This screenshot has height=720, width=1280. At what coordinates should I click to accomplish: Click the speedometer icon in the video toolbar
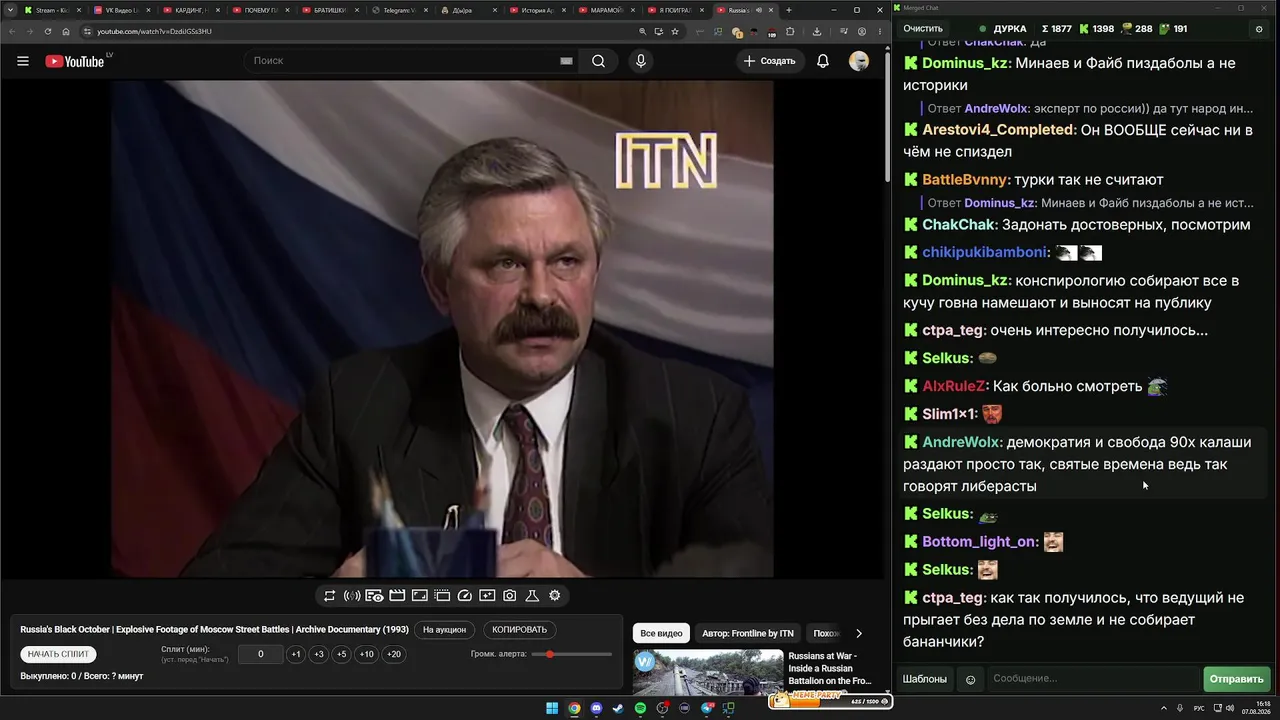pyautogui.click(x=464, y=596)
